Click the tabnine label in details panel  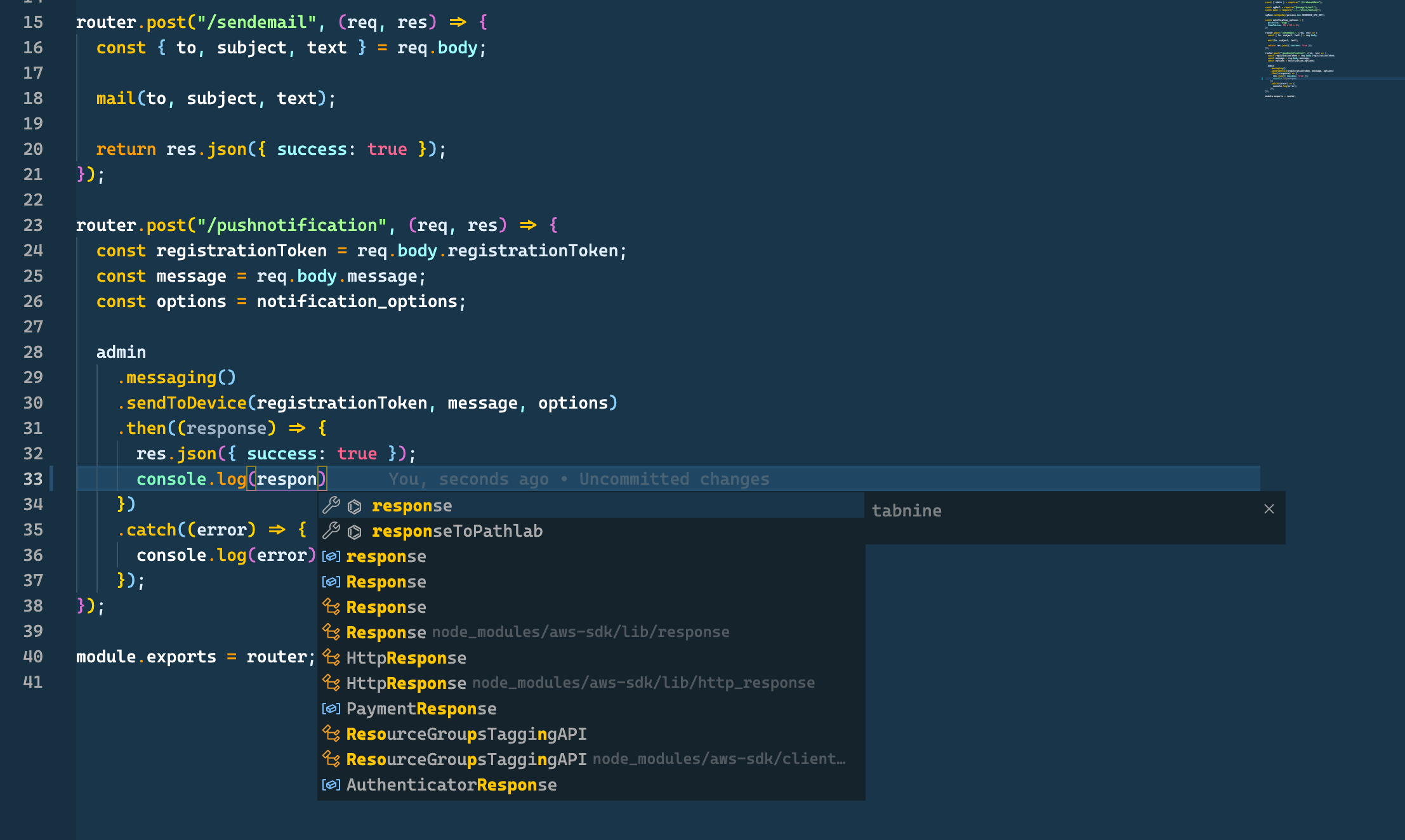[906, 511]
